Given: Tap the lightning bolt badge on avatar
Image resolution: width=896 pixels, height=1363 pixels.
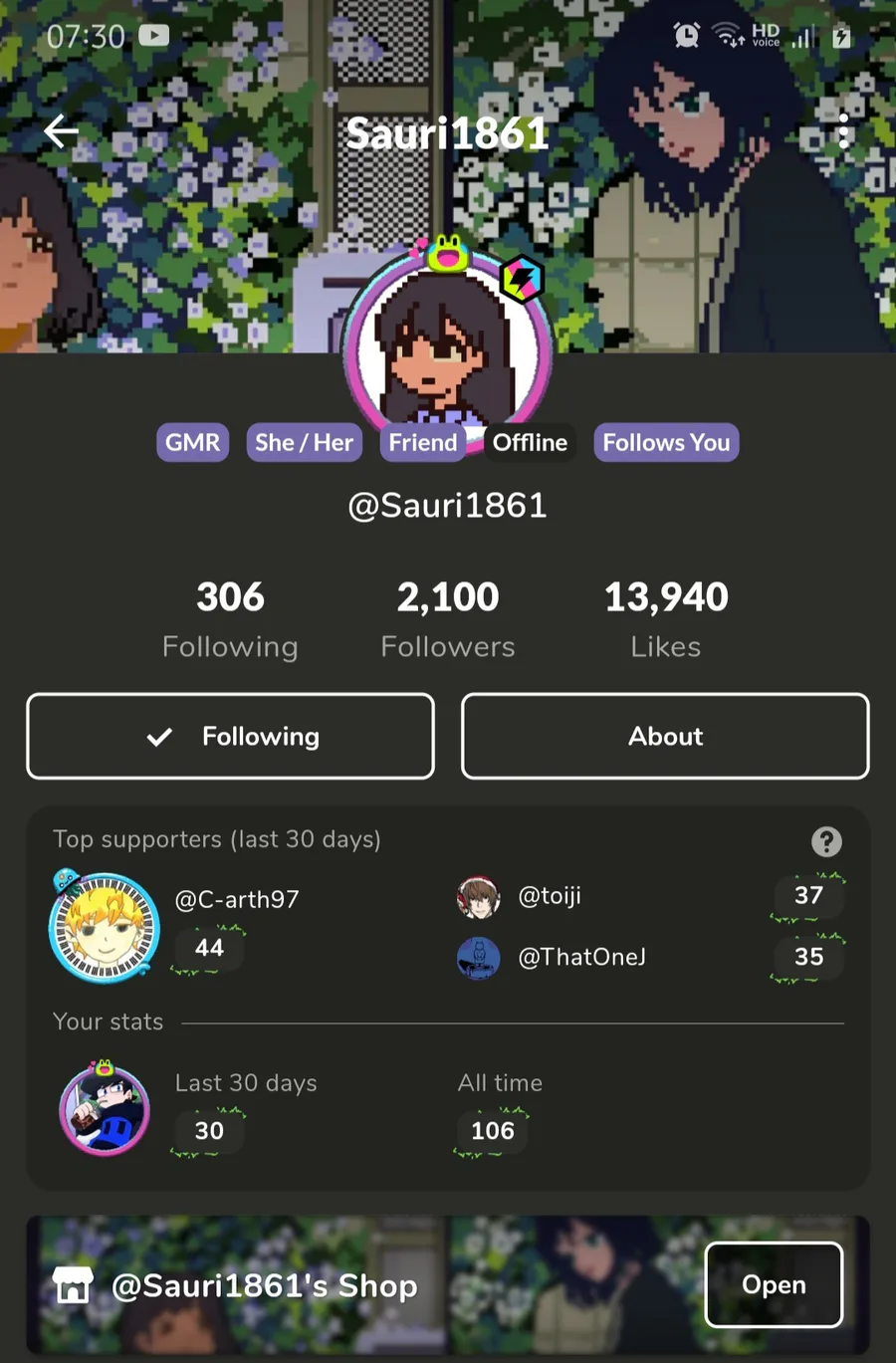Looking at the screenshot, I should tap(522, 279).
